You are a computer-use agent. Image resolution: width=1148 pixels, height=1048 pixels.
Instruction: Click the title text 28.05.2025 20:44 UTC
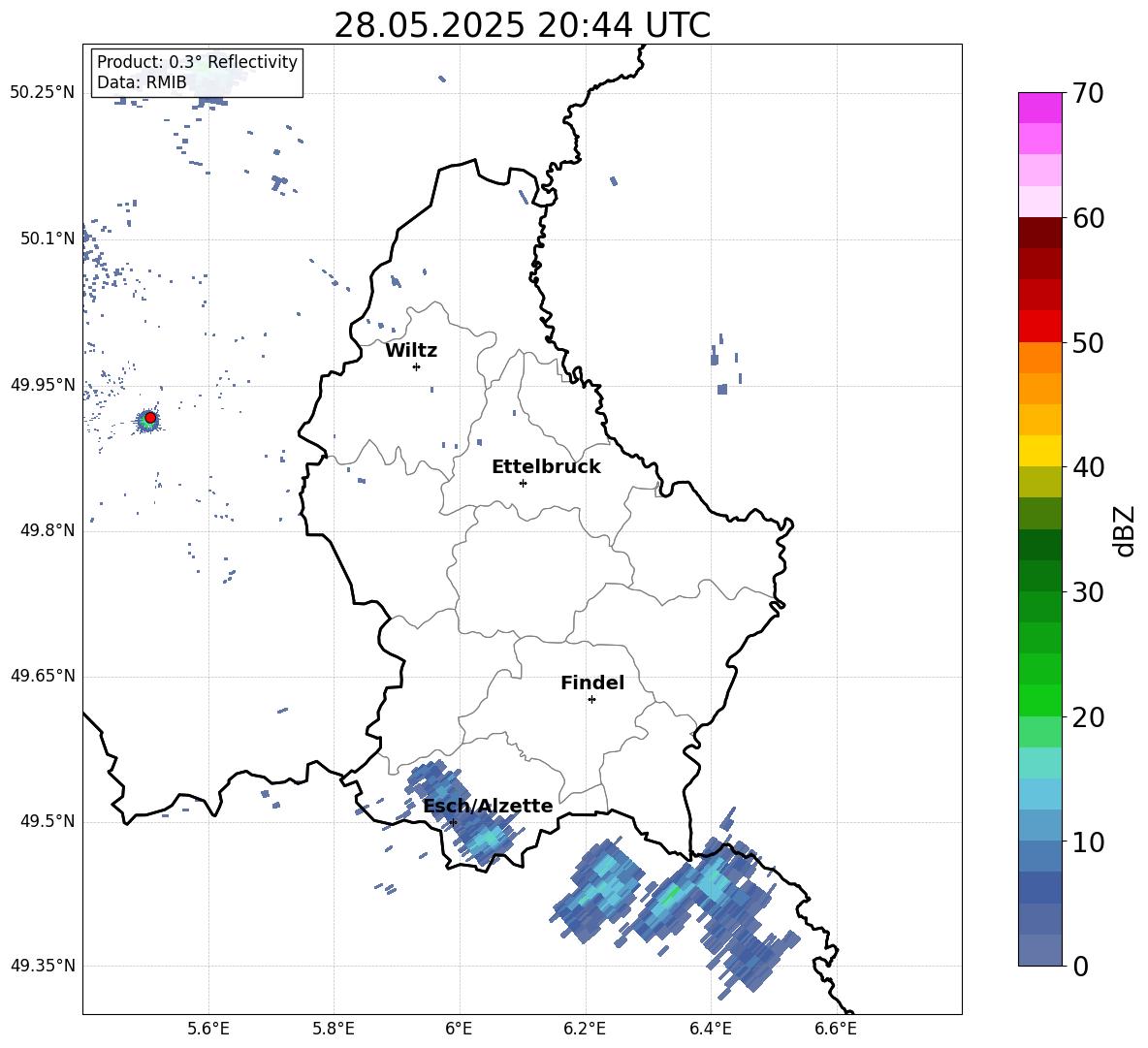pyautogui.click(x=522, y=26)
